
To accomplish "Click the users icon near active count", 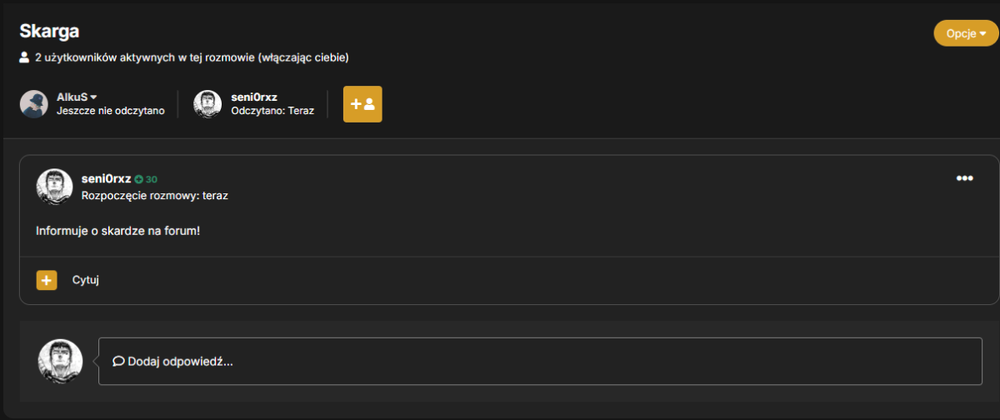I will coord(24,58).
